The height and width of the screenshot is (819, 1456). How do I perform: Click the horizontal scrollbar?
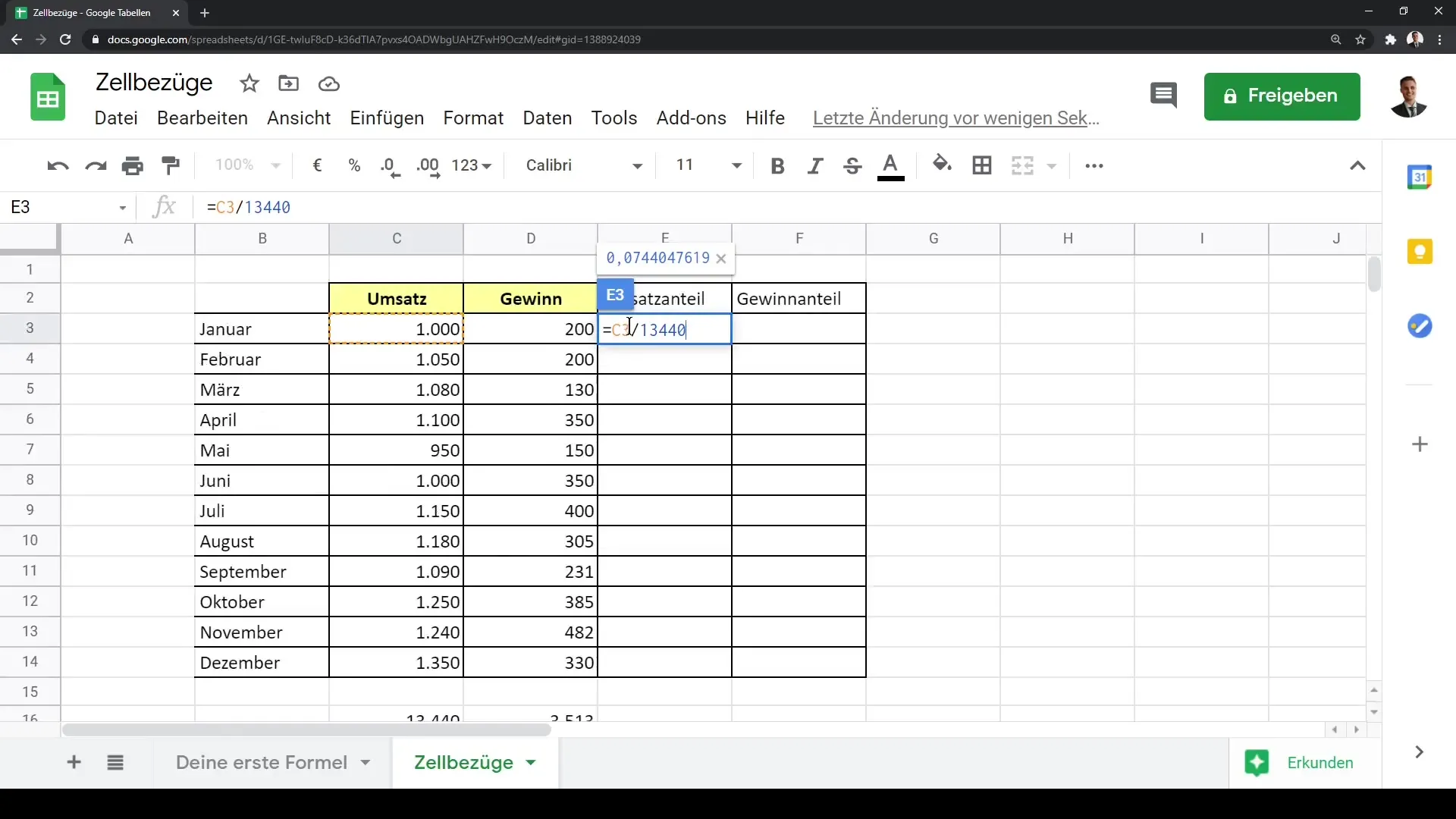click(x=306, y=730)
